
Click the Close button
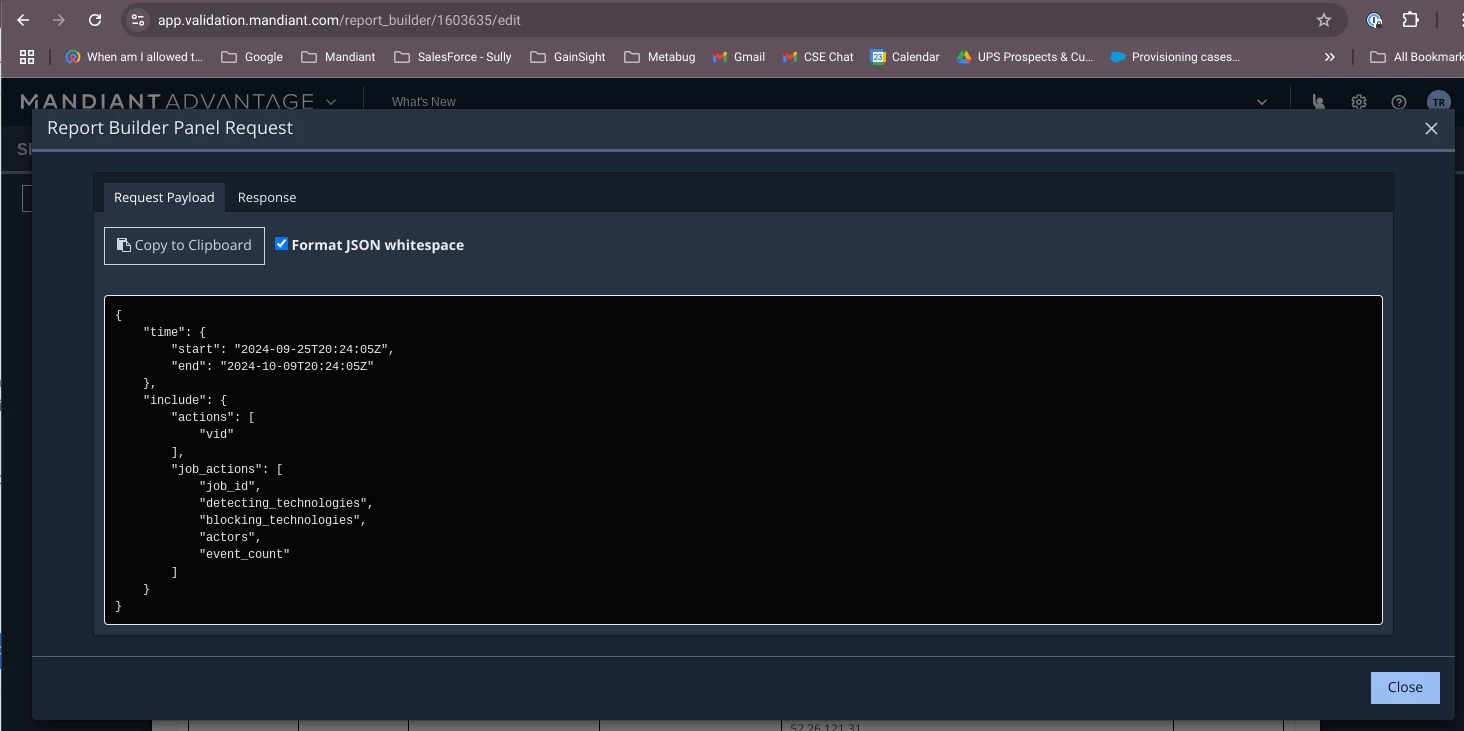(x=1405, y=687)
